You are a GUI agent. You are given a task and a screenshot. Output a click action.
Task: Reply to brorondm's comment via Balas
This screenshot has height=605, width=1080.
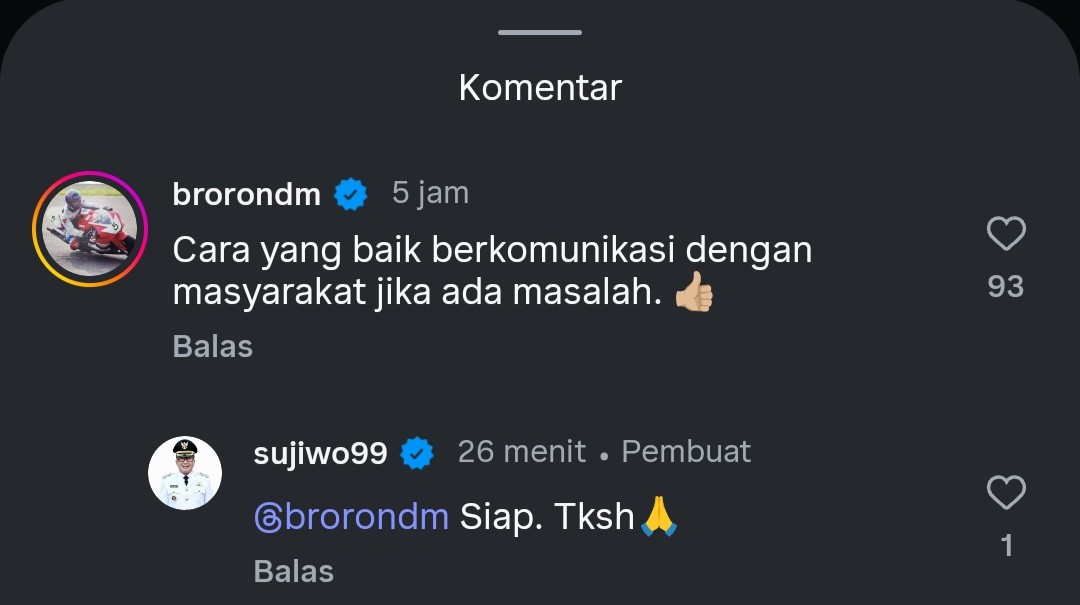213,347
